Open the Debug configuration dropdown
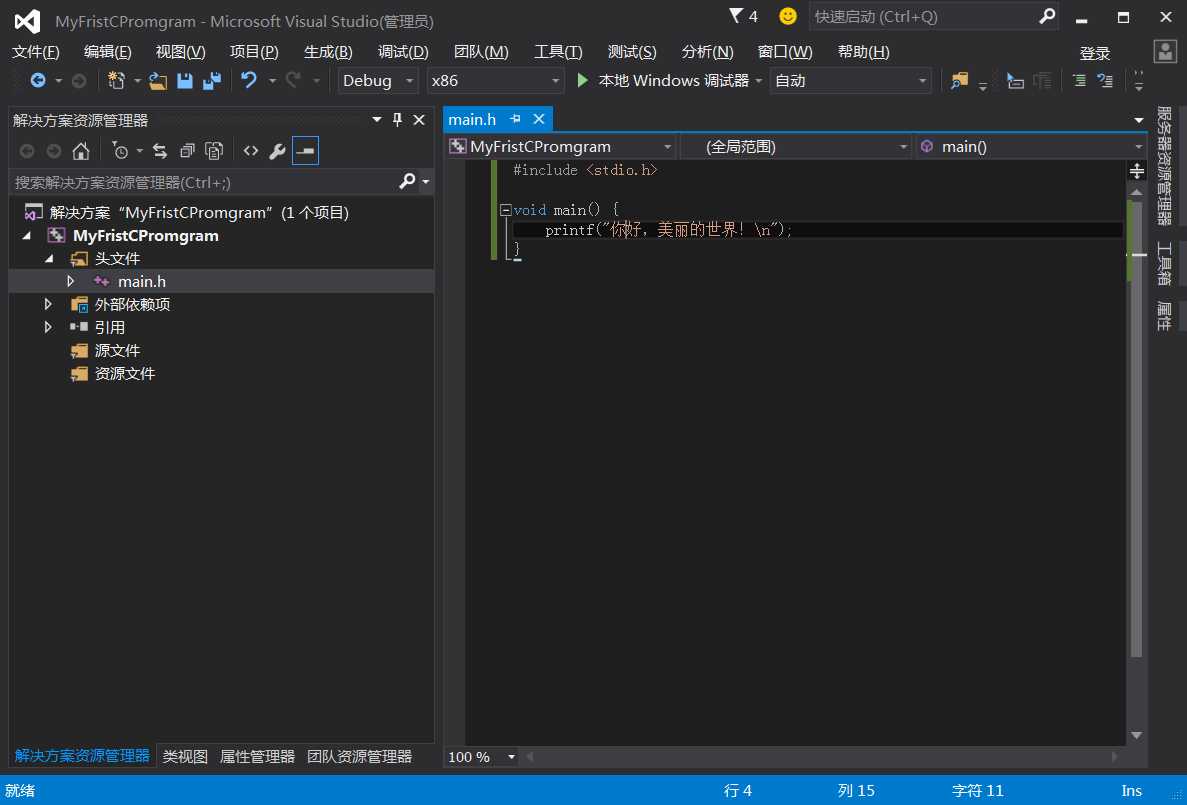The width and height of the screenshot is (1187, 805). tap(379, 81)
